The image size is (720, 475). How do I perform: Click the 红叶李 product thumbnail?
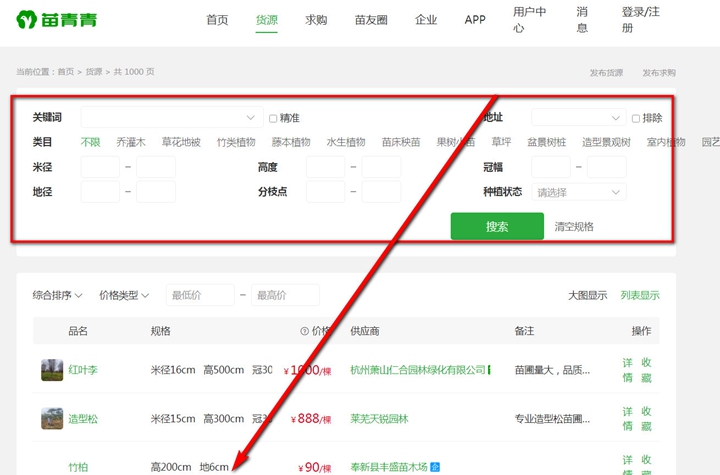coord(52,370)
